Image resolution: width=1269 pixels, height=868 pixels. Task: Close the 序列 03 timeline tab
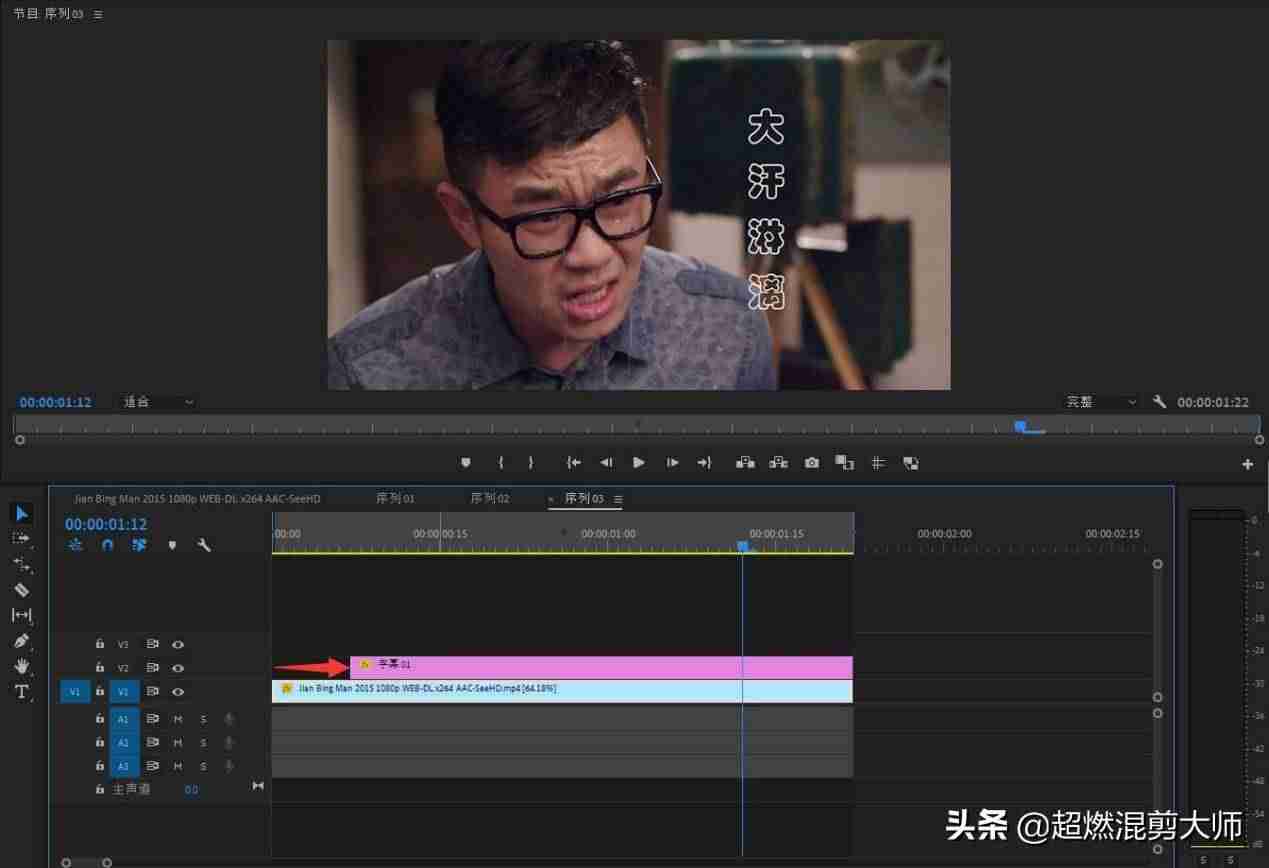[550, 499]
